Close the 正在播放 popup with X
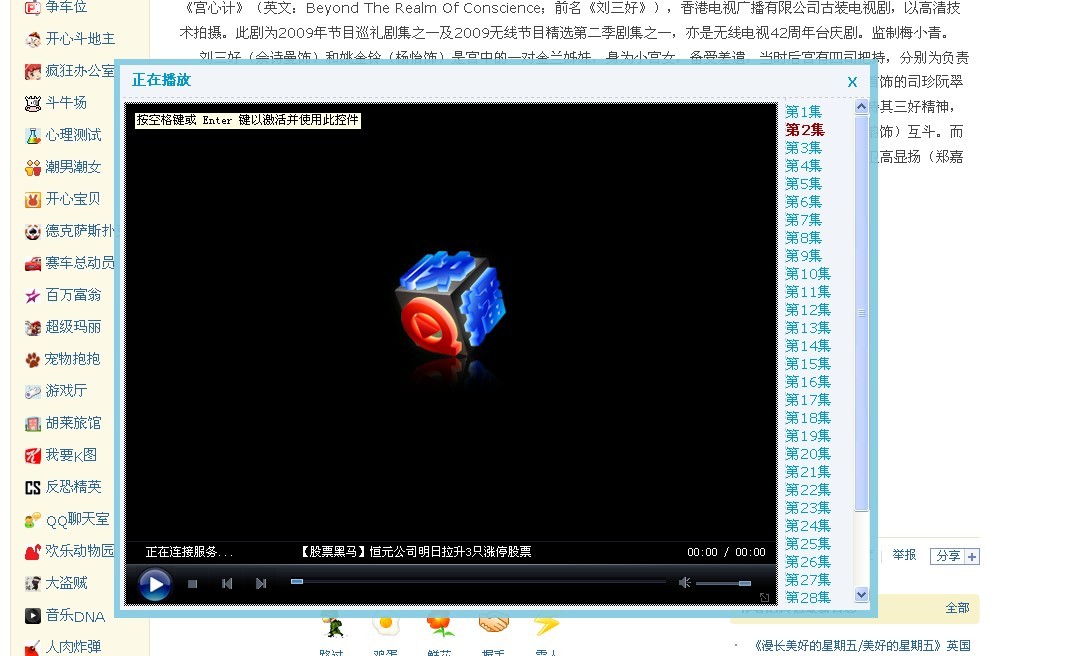 coord(852,82)
